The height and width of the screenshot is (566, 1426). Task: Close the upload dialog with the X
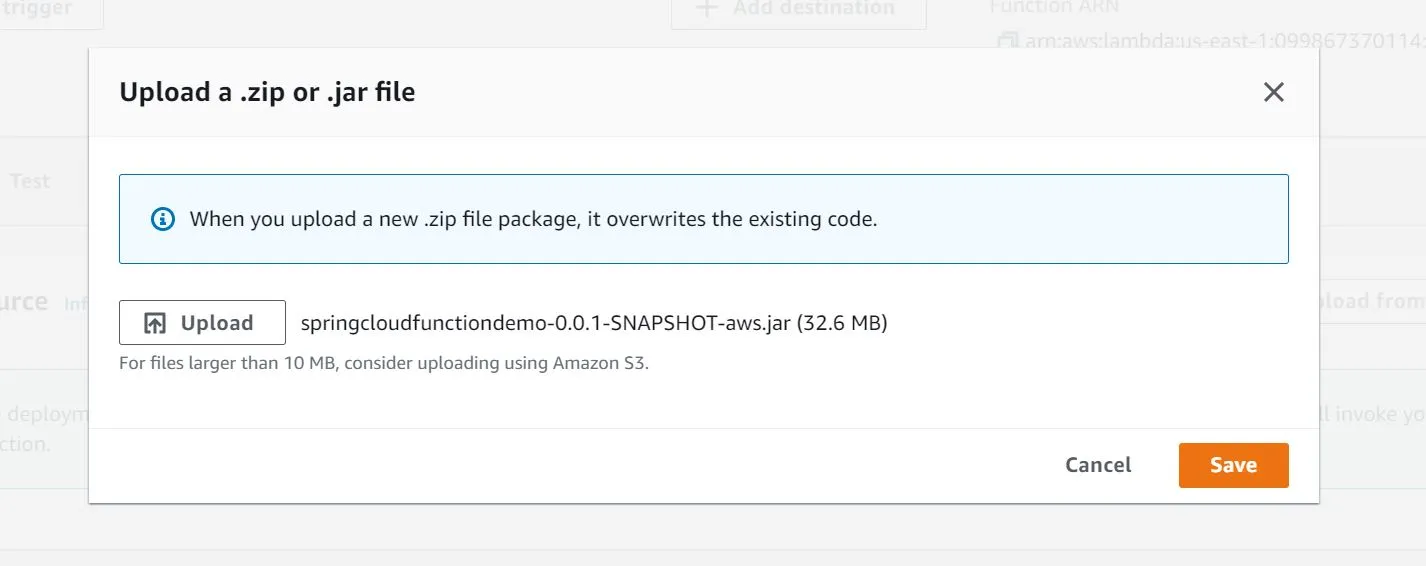click(1273, 92)
